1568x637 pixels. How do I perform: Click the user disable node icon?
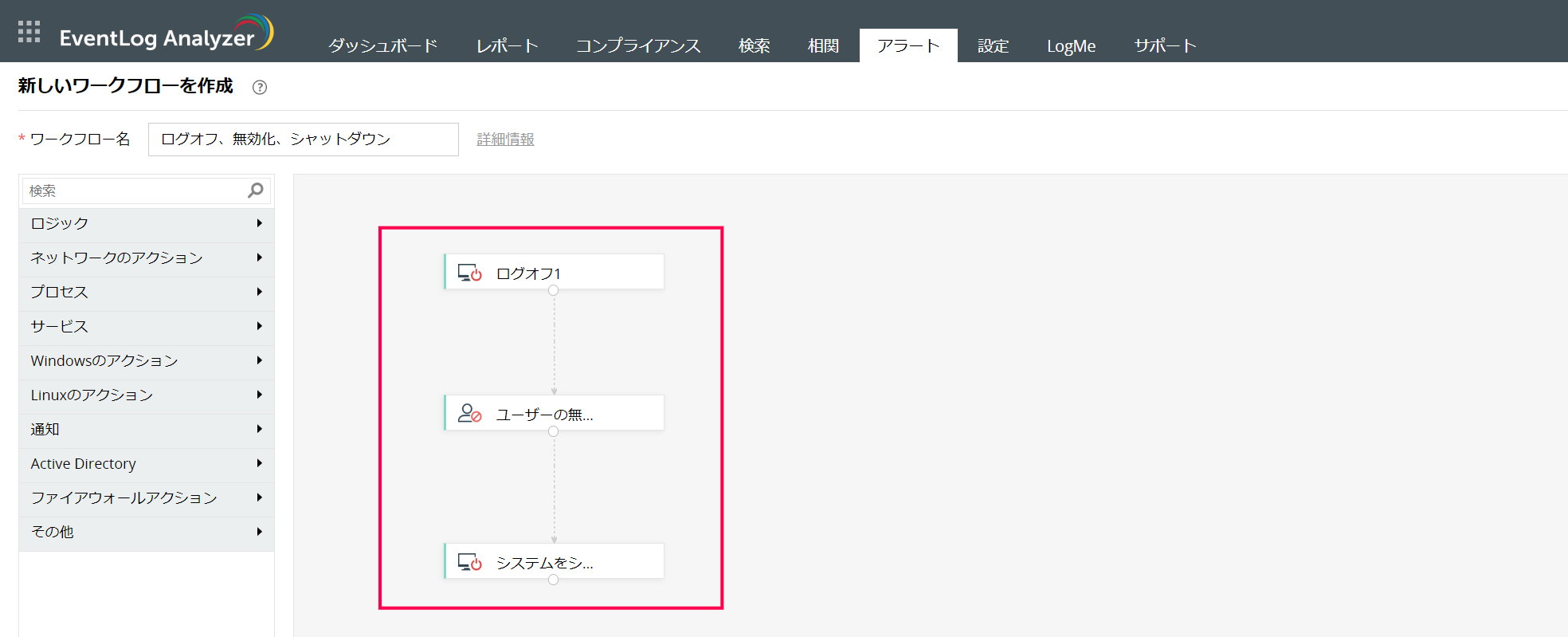pos(469,414)
